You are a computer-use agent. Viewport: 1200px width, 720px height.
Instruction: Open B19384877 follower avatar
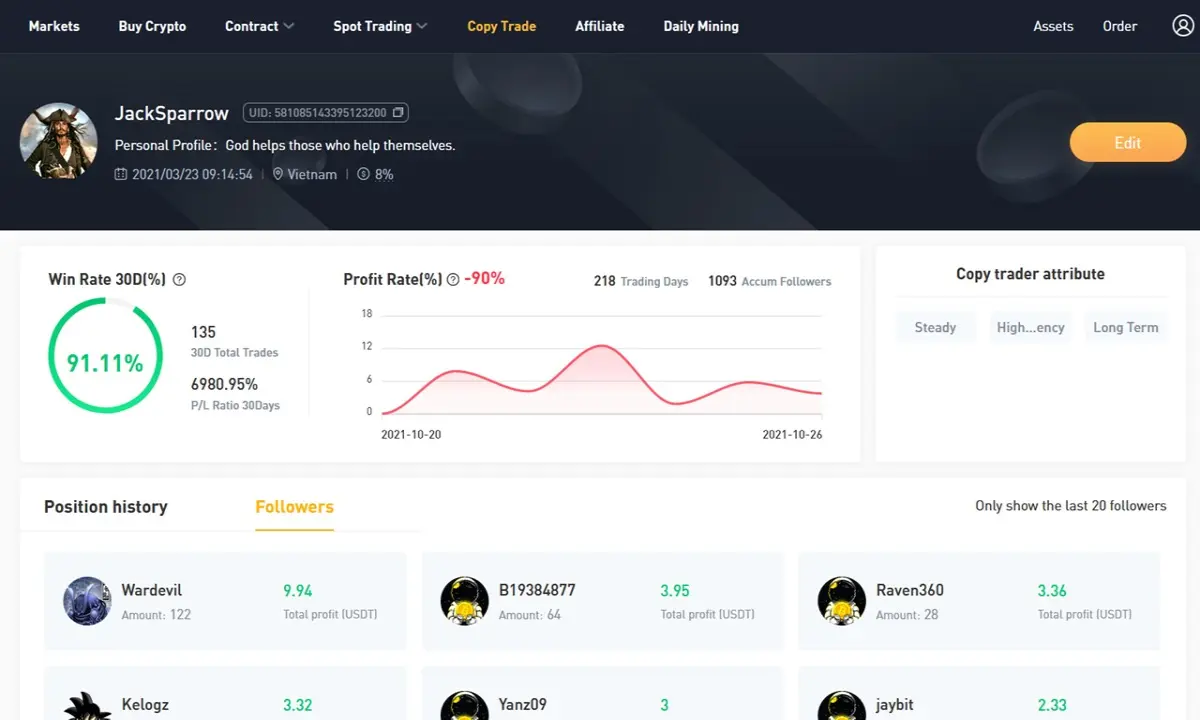click(x=464, y=601)
